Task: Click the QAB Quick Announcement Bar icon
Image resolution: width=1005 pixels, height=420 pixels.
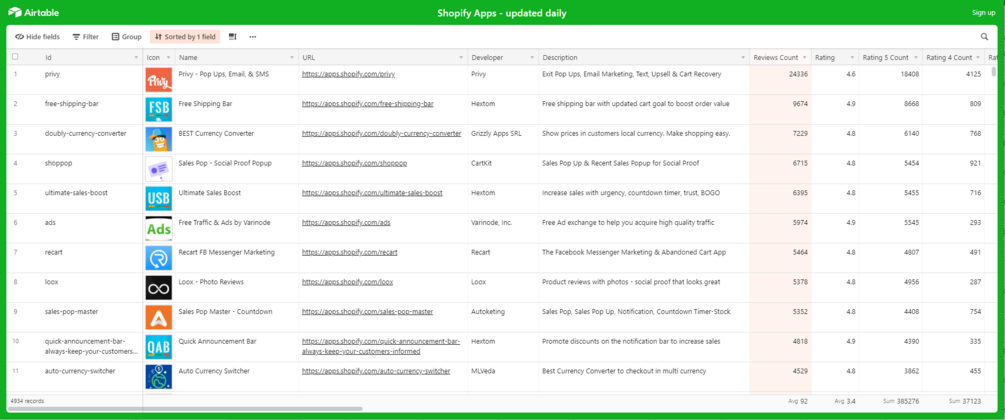Action: (158, 347)
